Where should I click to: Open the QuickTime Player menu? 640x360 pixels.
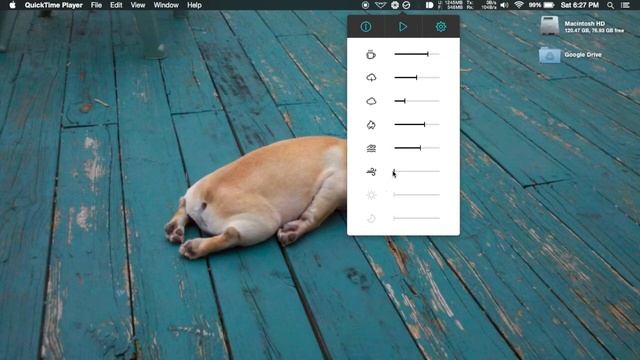(53, 5)
